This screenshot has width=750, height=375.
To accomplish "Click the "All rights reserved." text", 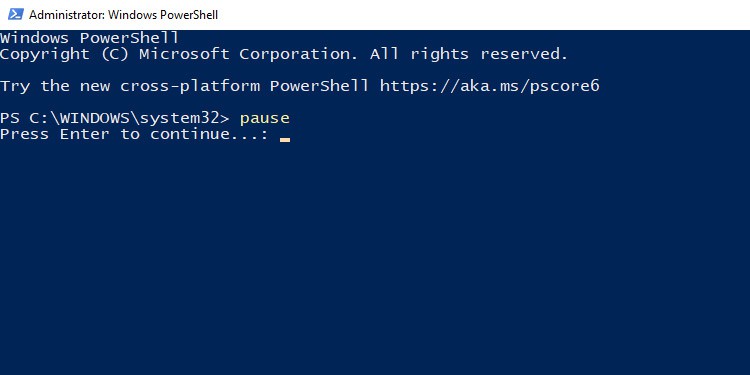I will pos(469,54).
